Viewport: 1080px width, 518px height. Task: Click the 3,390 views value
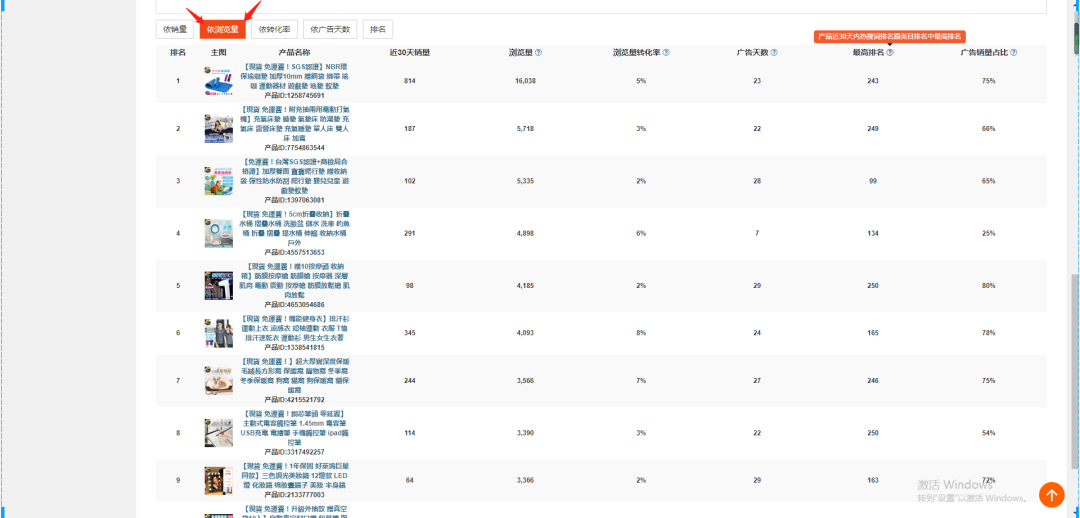pos(525,433)
